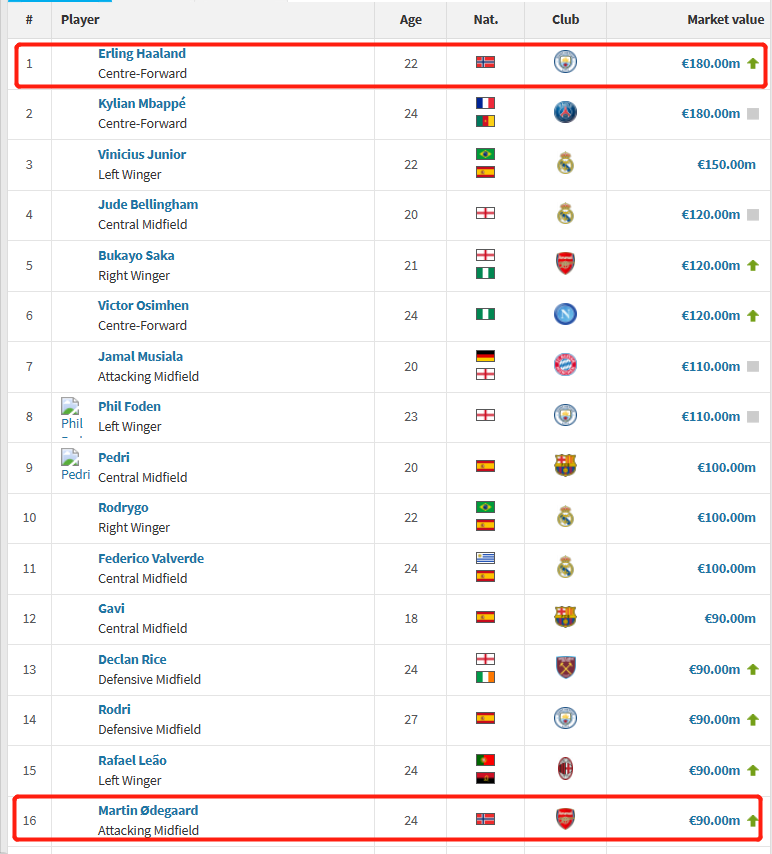Viewport: 772px width, 854px height.
Task: Click Norway flag in Ødegaard row
Action: pos(485,819)
